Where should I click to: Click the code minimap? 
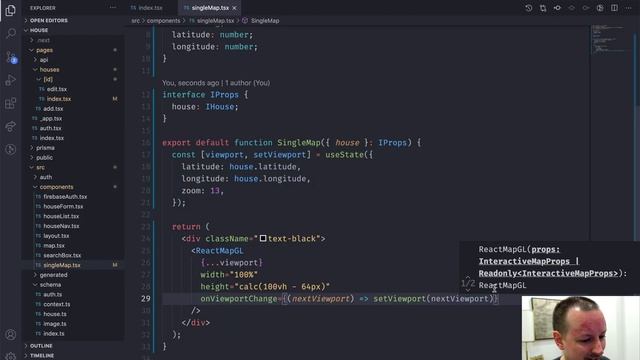[x=610, y=39]
